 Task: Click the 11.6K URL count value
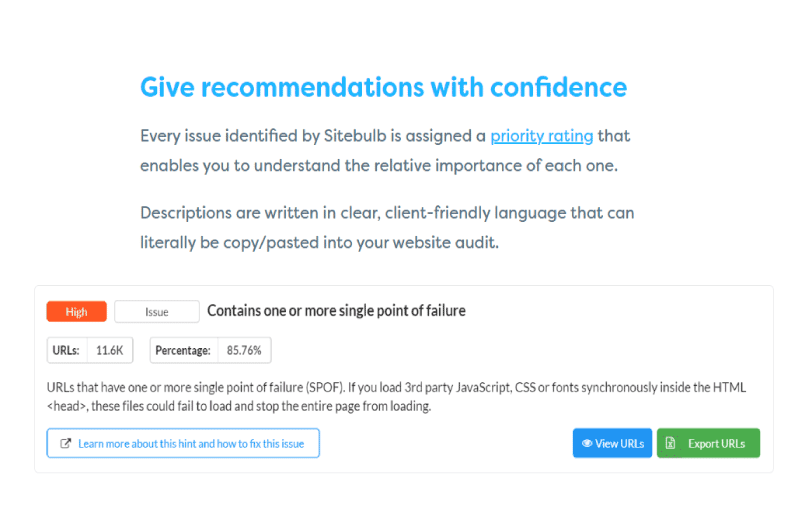110,350
